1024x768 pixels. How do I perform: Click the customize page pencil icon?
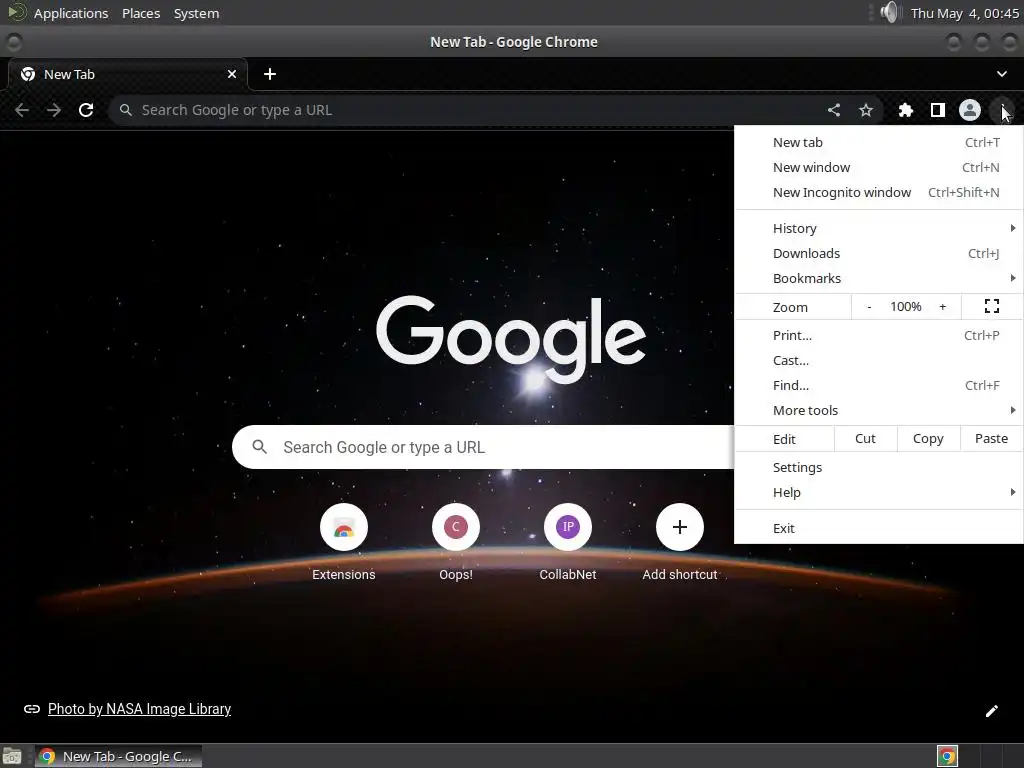pyautogui.click(x=992, y=711)
